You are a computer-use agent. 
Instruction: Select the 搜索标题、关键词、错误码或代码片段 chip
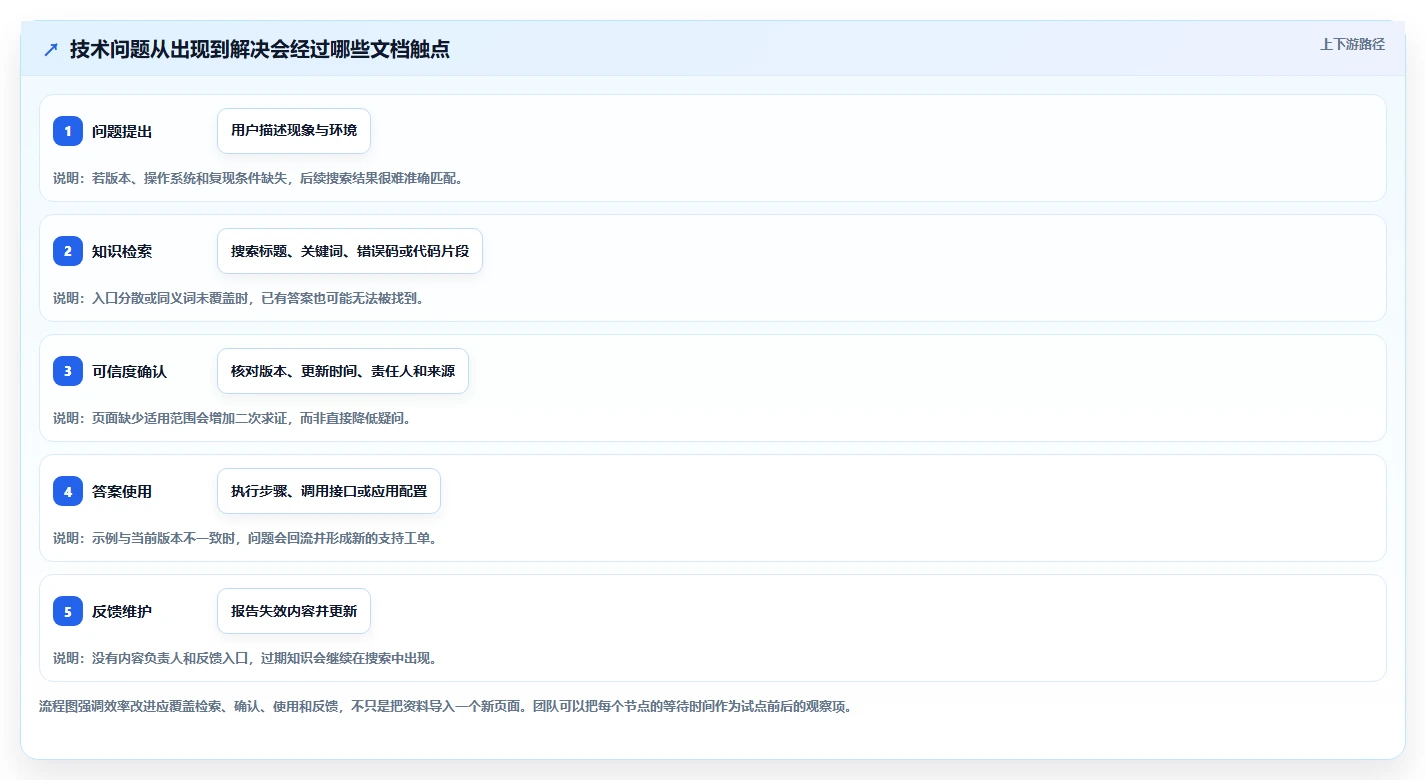tap(350, 251)
